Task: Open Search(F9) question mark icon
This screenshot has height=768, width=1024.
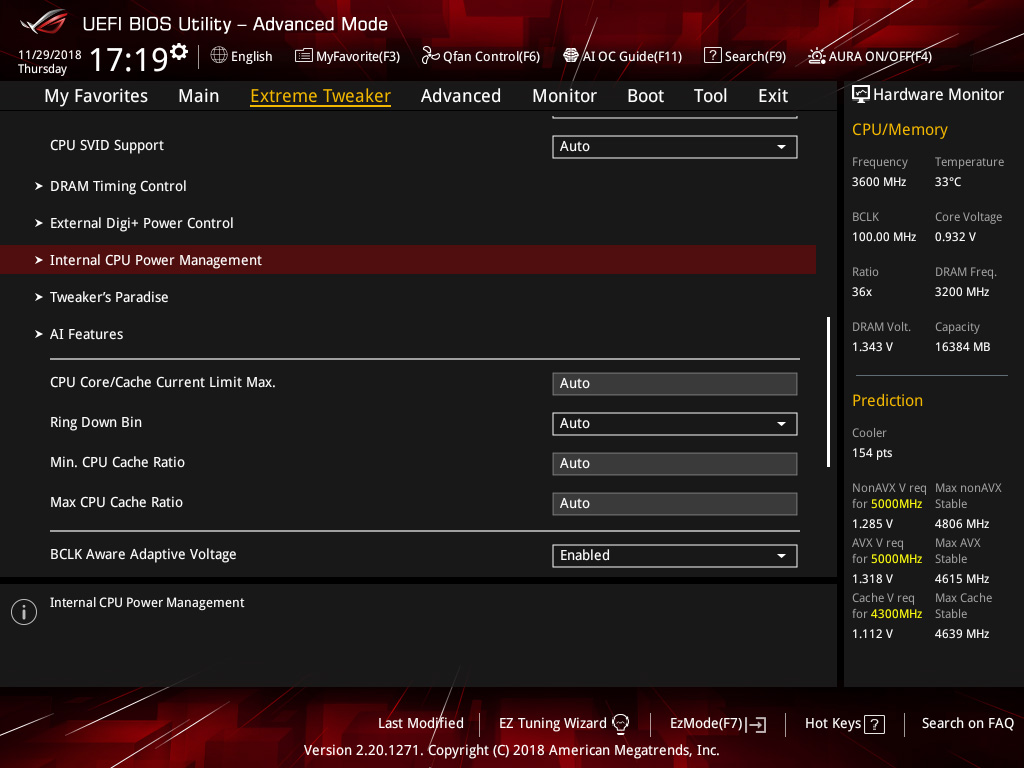Action: (712, 56)
